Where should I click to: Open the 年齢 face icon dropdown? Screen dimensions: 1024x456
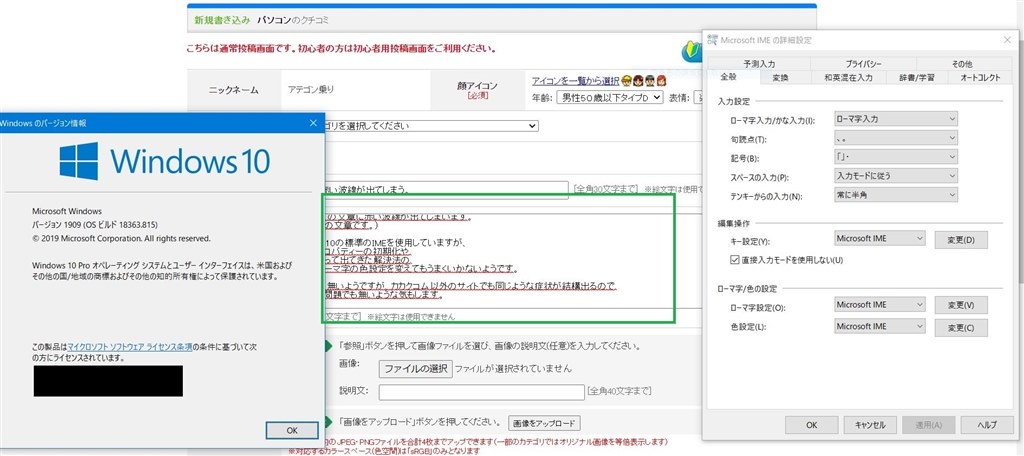click(x=609, y=97)
